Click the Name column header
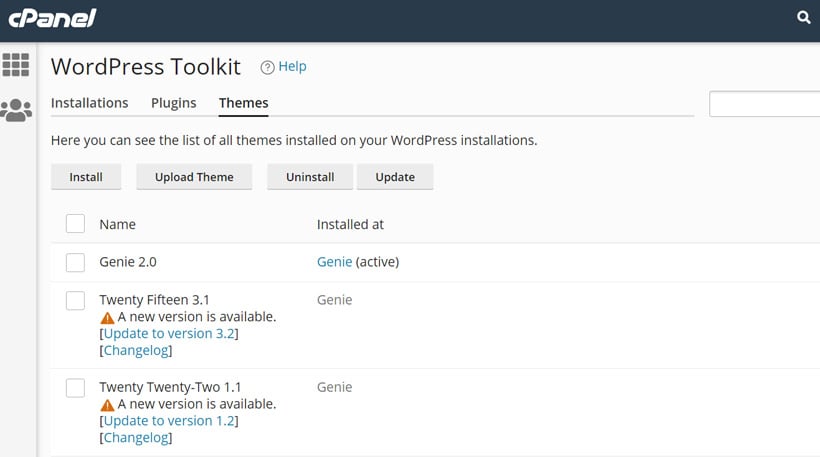Image resolution: width=820 pixels, height=457 pixels. pyautogui.click(x=118, y=224)
